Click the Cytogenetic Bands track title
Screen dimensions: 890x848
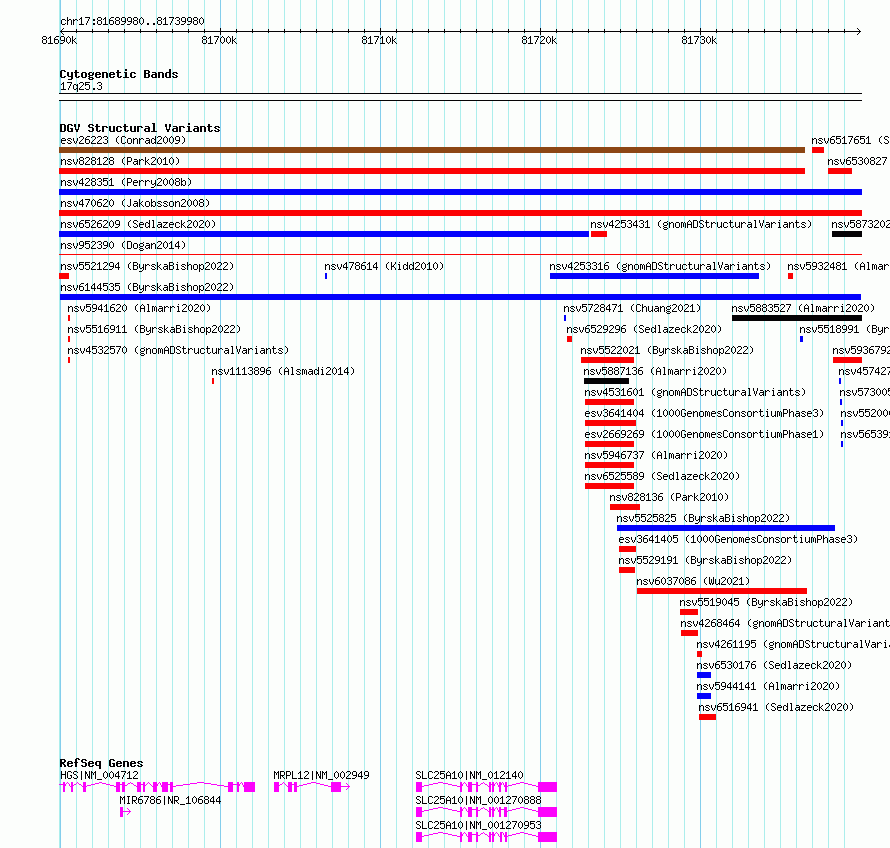click(x=119, y=74)
